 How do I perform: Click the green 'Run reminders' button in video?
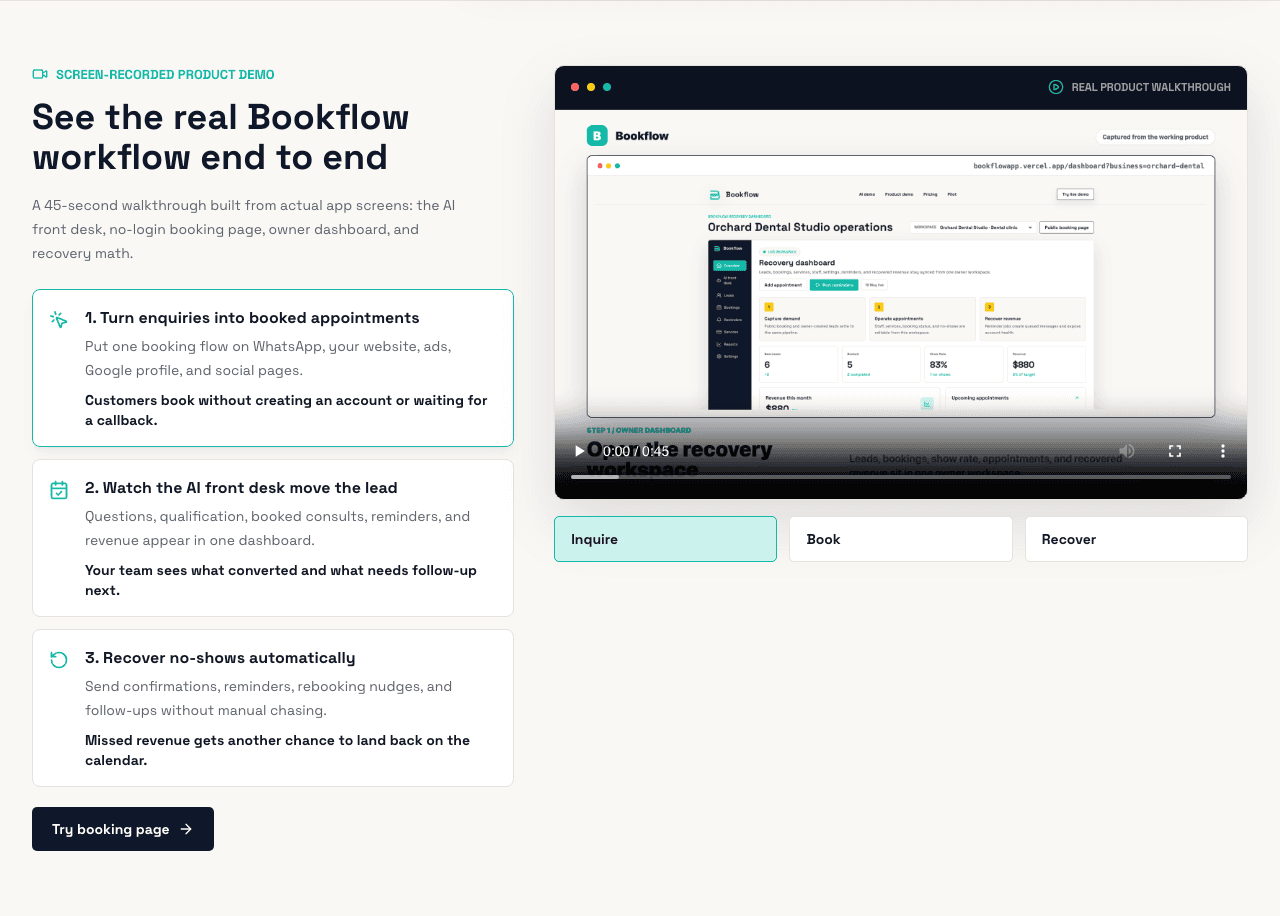click(x=834, y=285)
